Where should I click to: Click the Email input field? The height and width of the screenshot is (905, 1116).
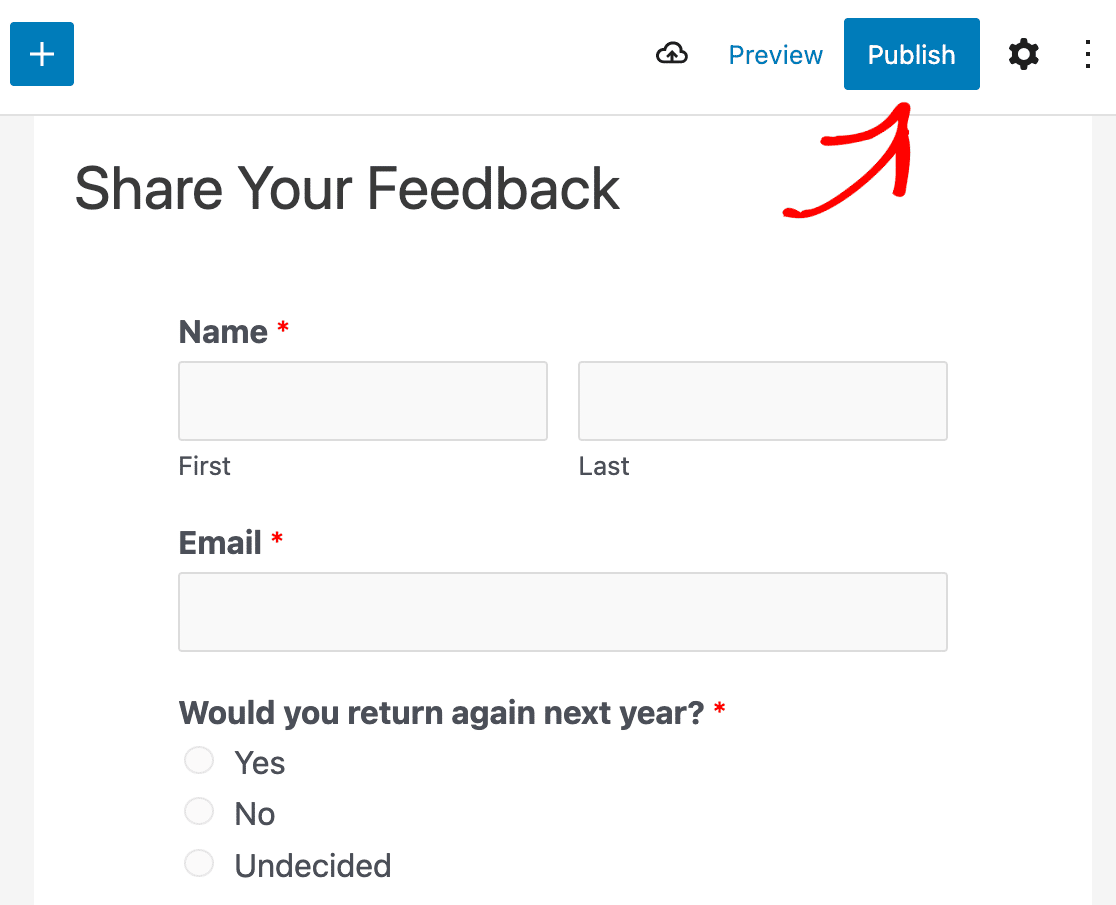click(x=563, y=612)
